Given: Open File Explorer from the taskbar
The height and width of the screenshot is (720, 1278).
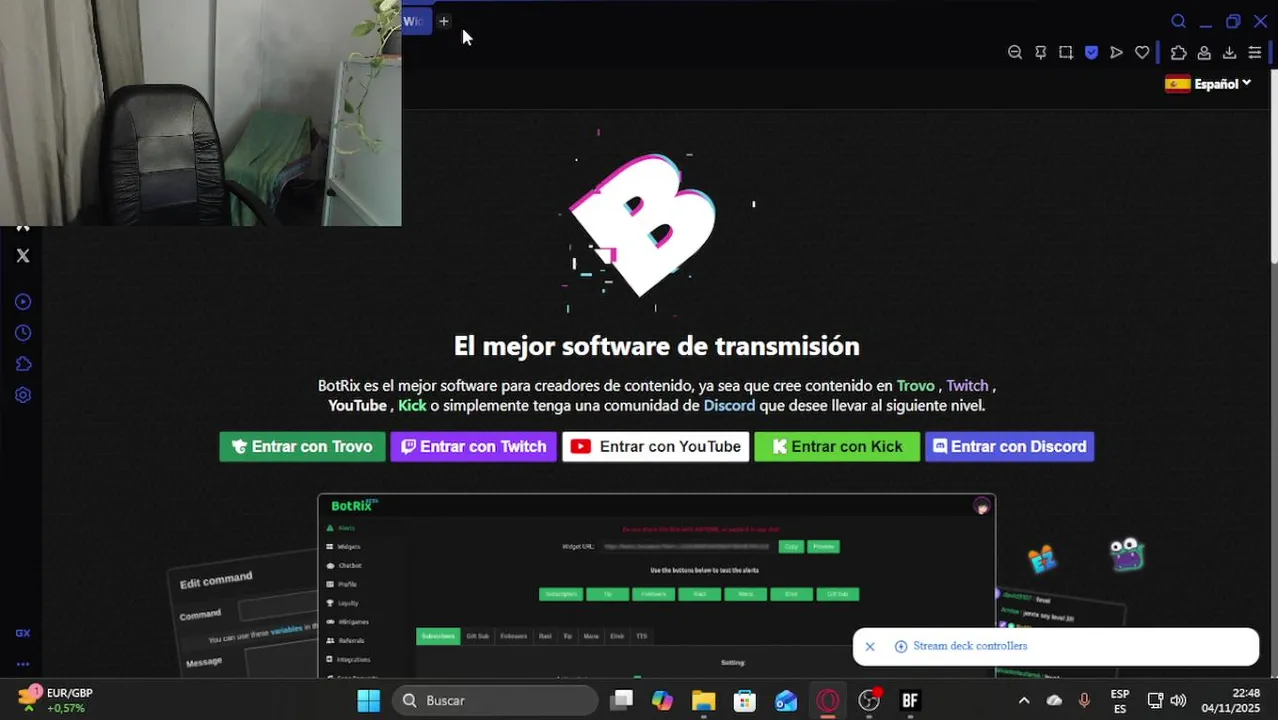Looking at the screenshot, I should [x=703, y=701].
